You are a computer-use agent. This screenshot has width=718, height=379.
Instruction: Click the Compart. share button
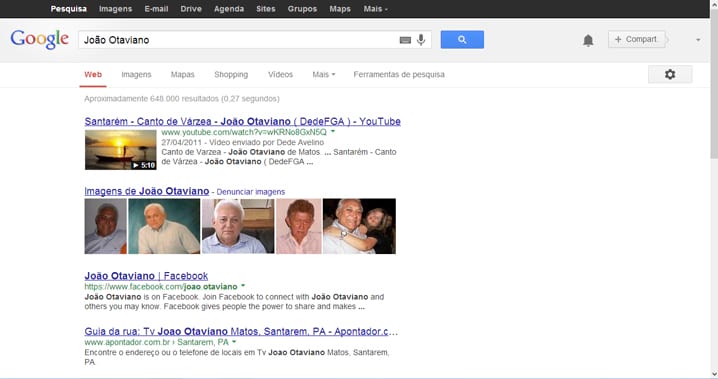pyautogui.click(x=637, y=39)
